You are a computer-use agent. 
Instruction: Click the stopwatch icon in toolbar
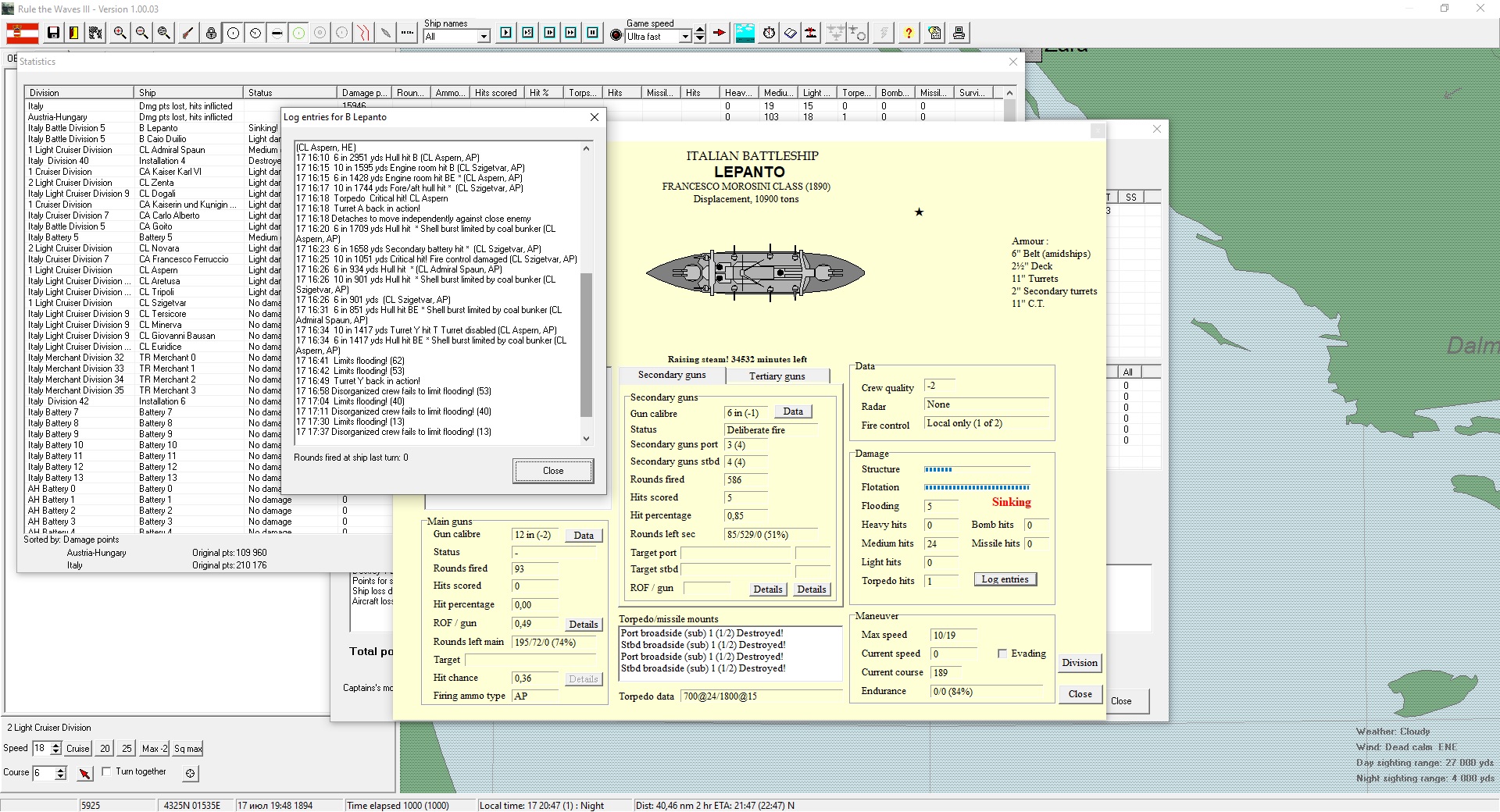tap(769, 33)
